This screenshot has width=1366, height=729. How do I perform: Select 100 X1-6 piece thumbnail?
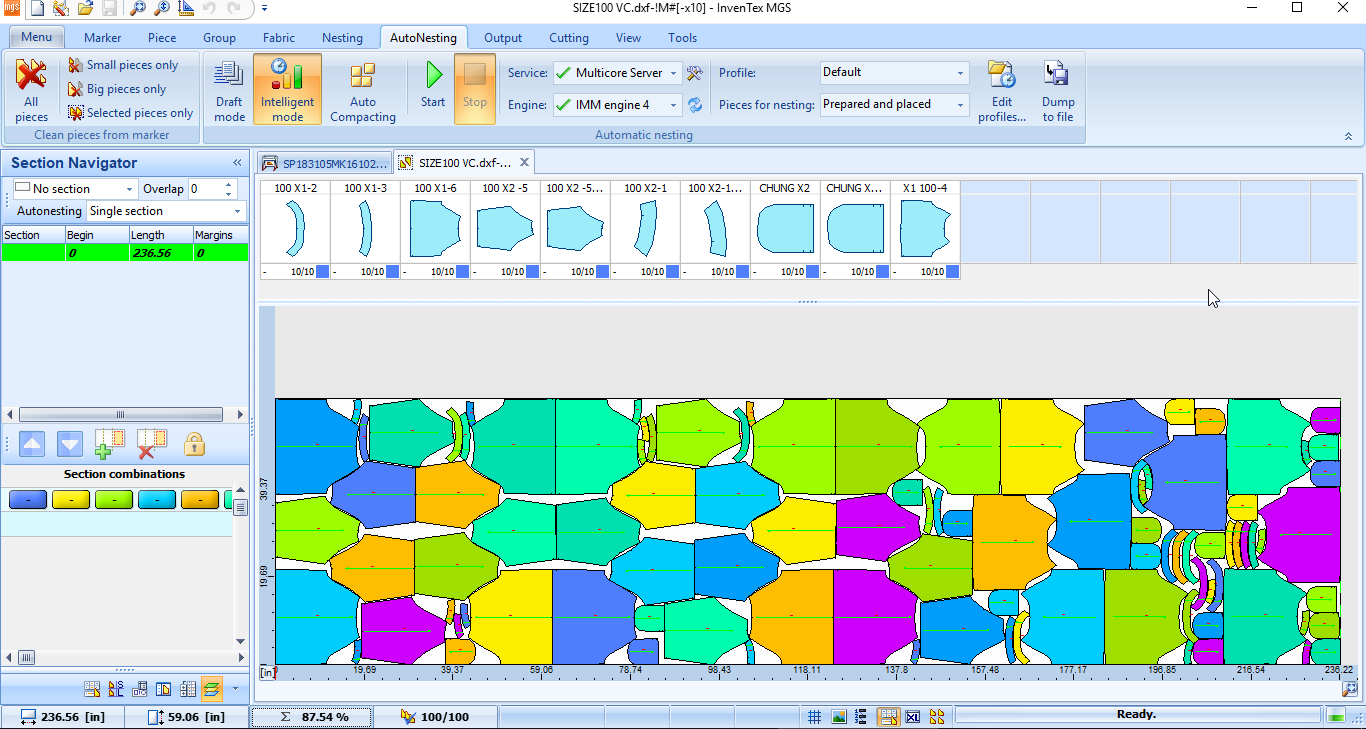click(x=435, y=229)
